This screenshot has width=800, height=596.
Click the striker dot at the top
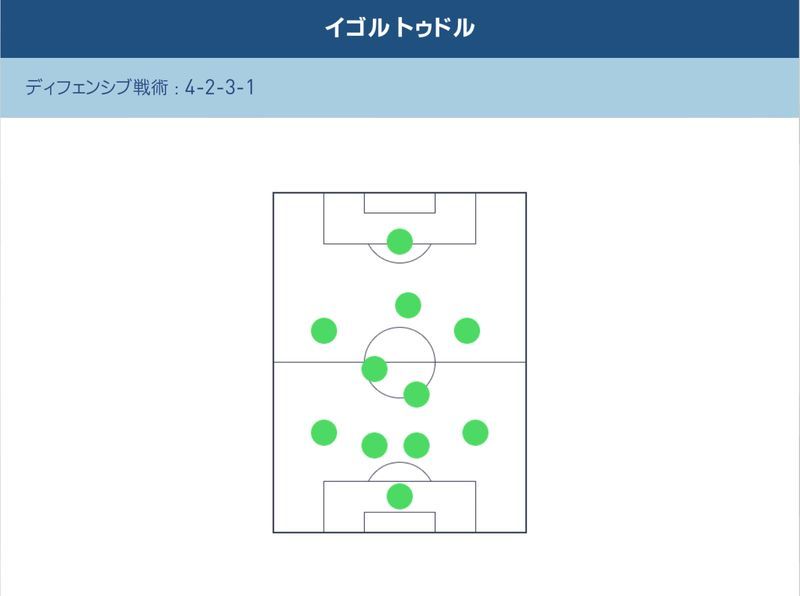[400, 242]
